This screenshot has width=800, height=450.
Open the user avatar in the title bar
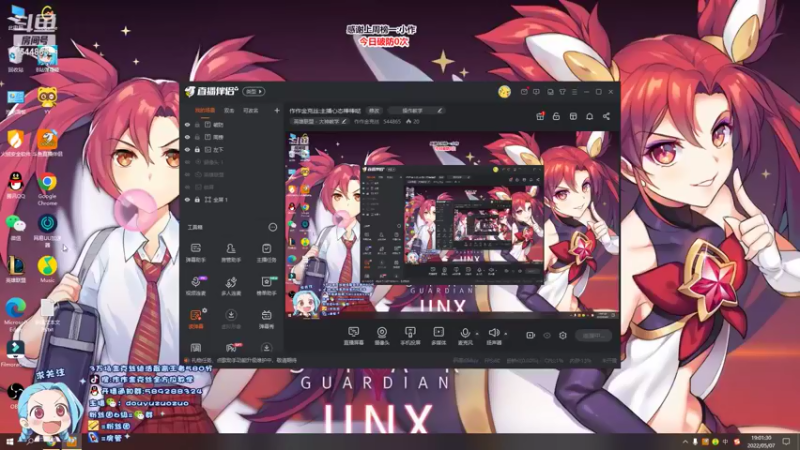coord(504,92)
